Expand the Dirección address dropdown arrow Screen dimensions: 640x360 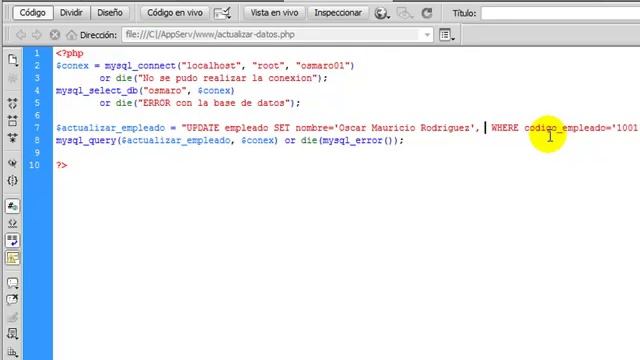427,35
